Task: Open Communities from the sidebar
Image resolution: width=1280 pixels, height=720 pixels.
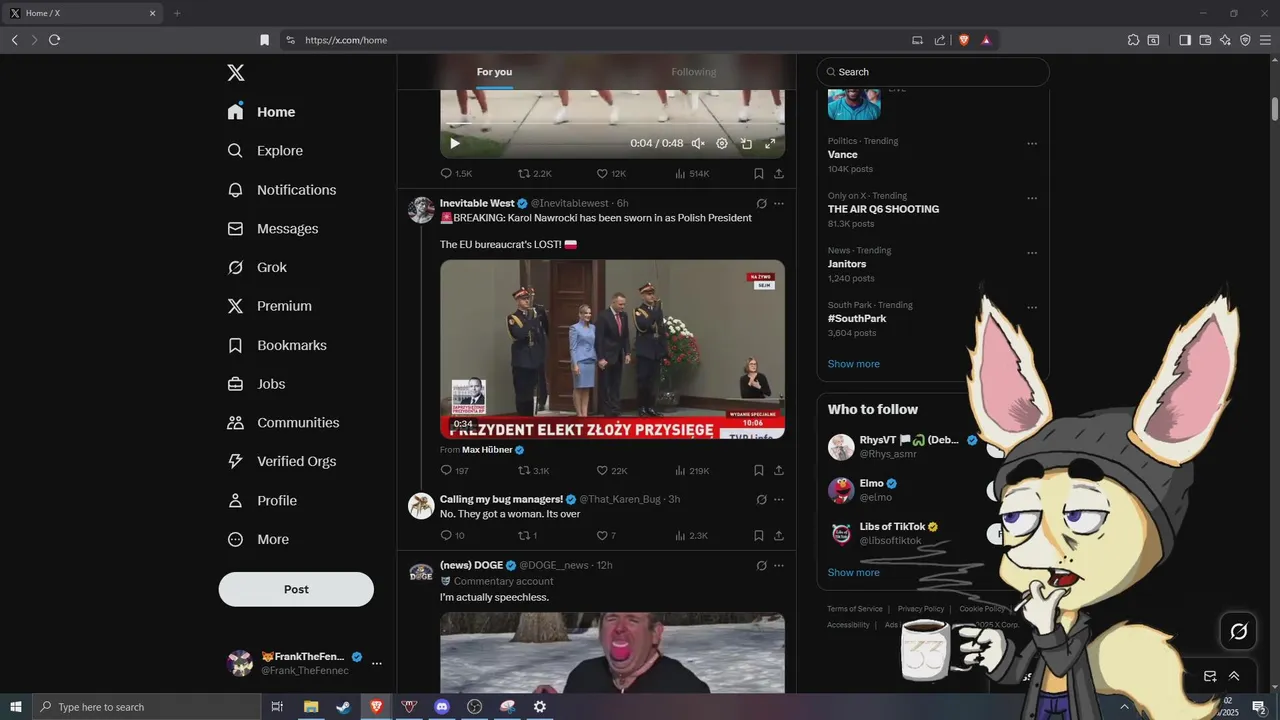Action: pos(283,423)
